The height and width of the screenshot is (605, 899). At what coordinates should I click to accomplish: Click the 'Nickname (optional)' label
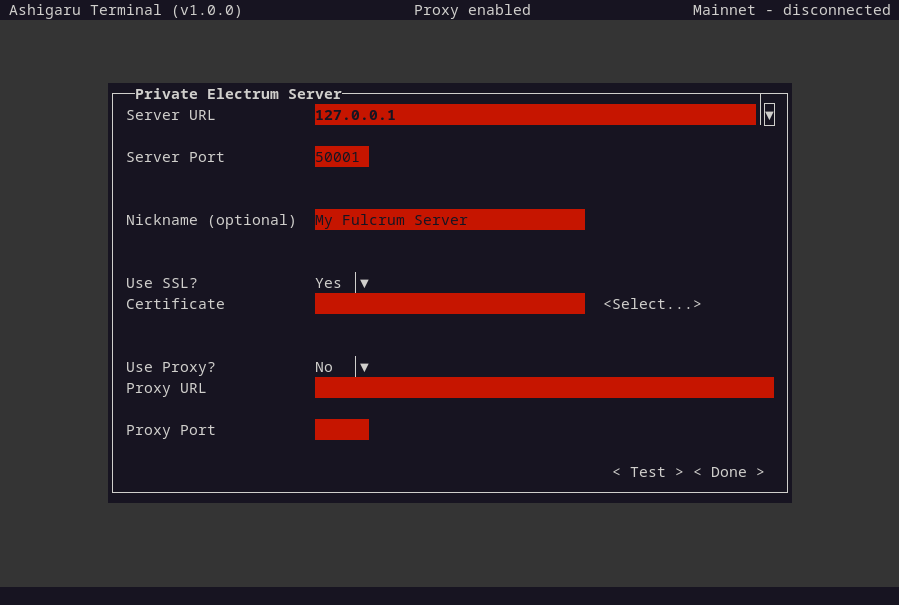click(211, 220)
